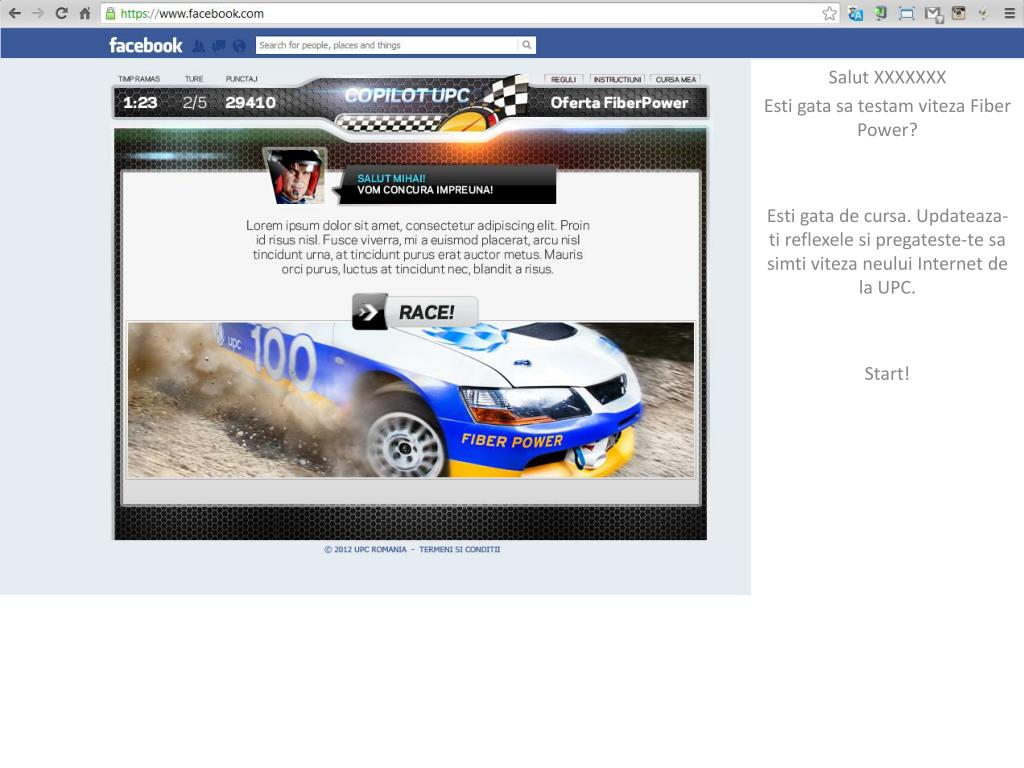Click the Start! text on the right
Image resolution: width=1024 pixels, height=768 pixels.
point(886,374)
